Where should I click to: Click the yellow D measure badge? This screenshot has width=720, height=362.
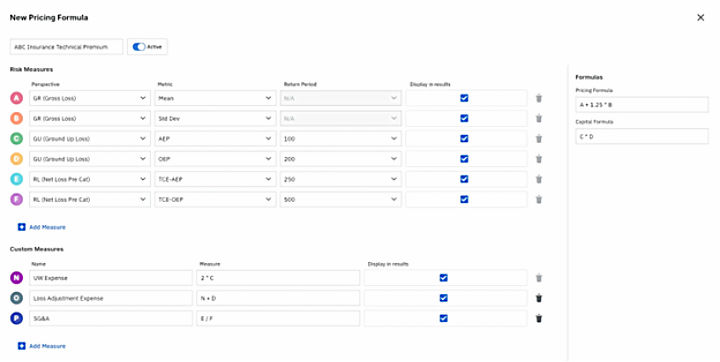[17, 158]
